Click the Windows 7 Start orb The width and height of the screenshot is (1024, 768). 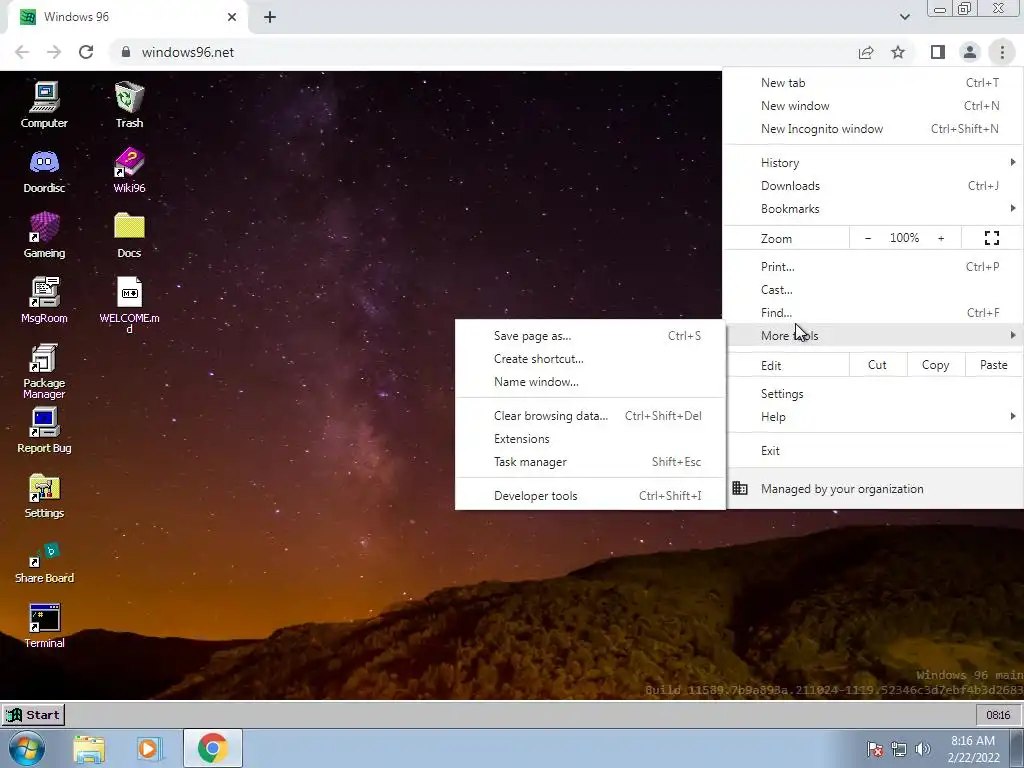click(26, 748)
